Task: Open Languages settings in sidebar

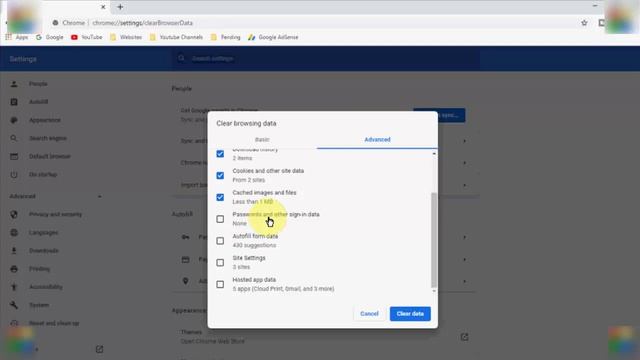Action: (x=43, y=232)
